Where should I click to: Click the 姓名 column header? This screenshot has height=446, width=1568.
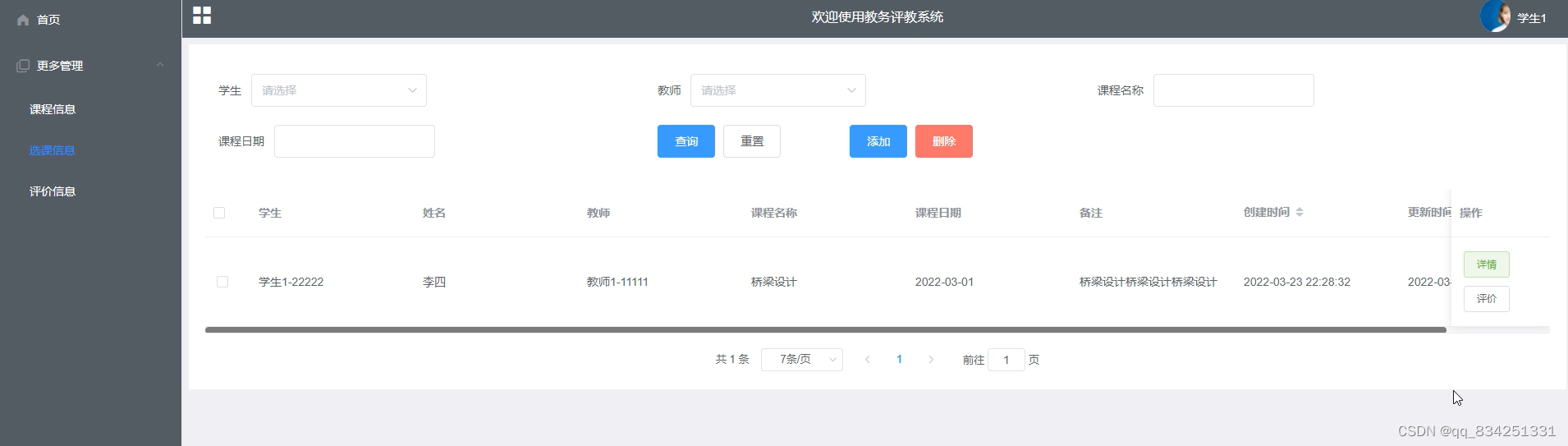coord(434,213)
